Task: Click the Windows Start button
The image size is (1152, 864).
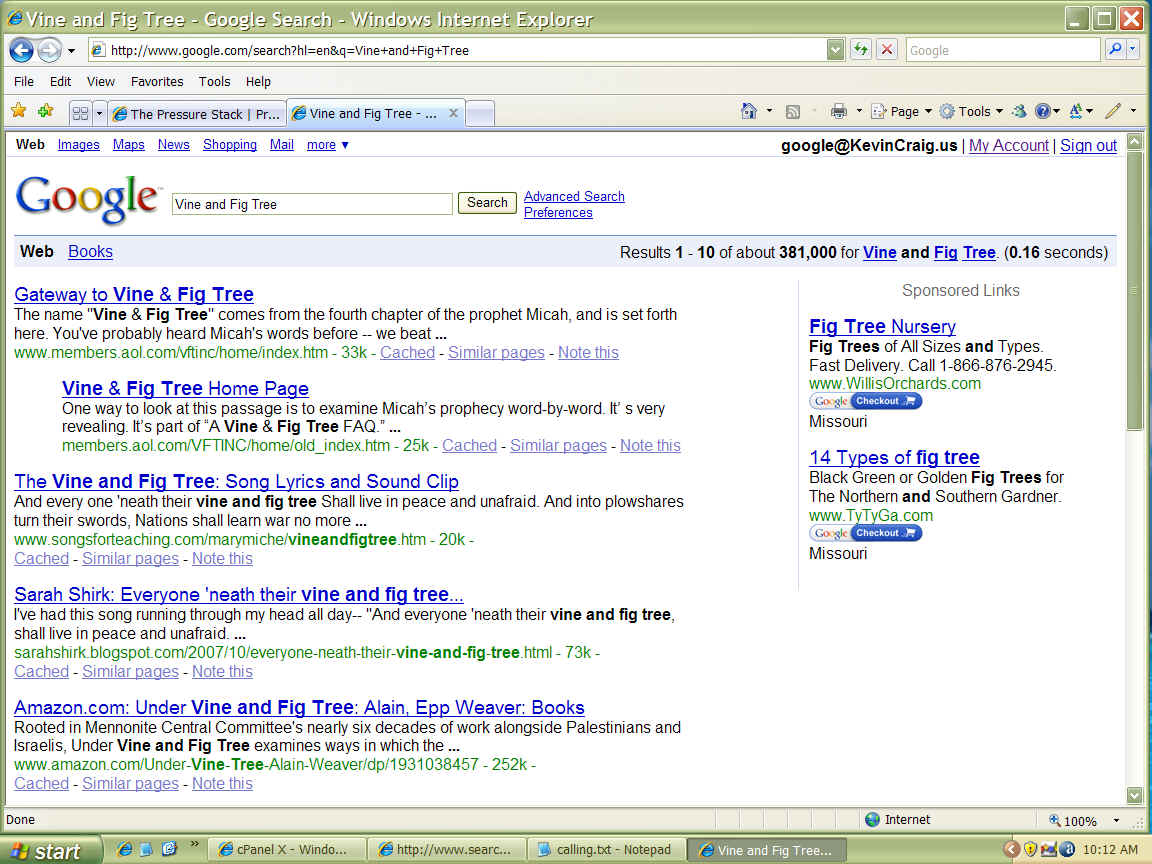Action: [x=50, y=851]
